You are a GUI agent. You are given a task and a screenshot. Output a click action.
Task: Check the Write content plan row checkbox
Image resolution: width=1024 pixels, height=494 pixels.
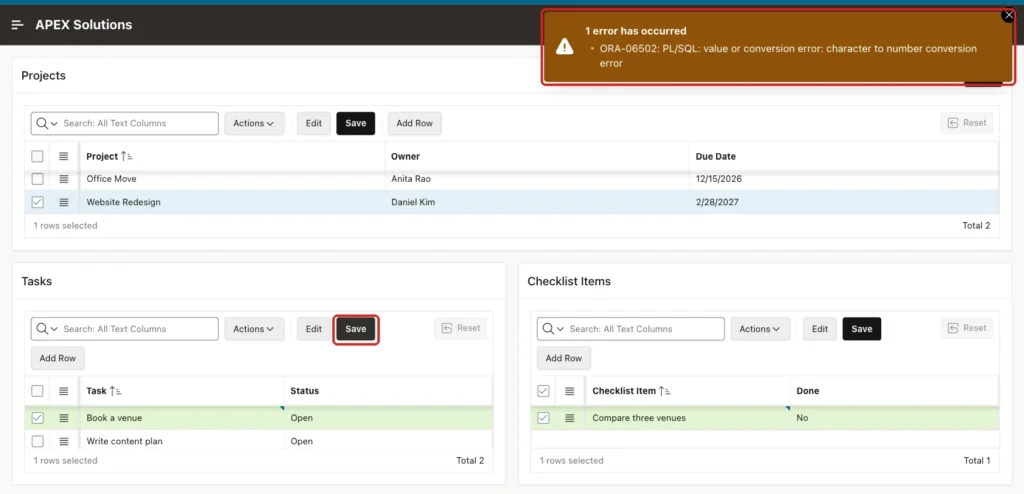coord(37,442)
